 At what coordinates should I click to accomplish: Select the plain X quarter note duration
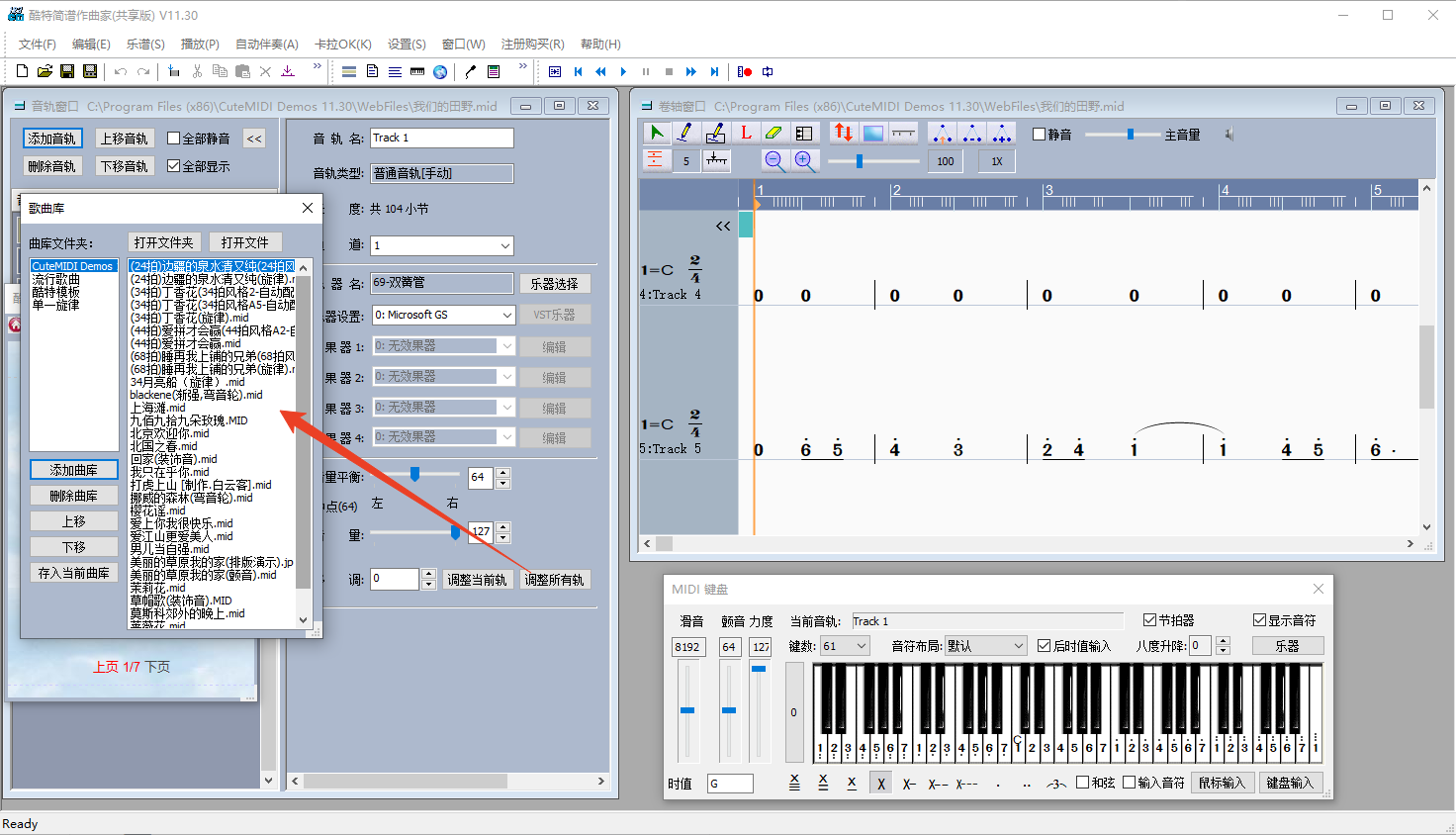[x=880, y=784]
